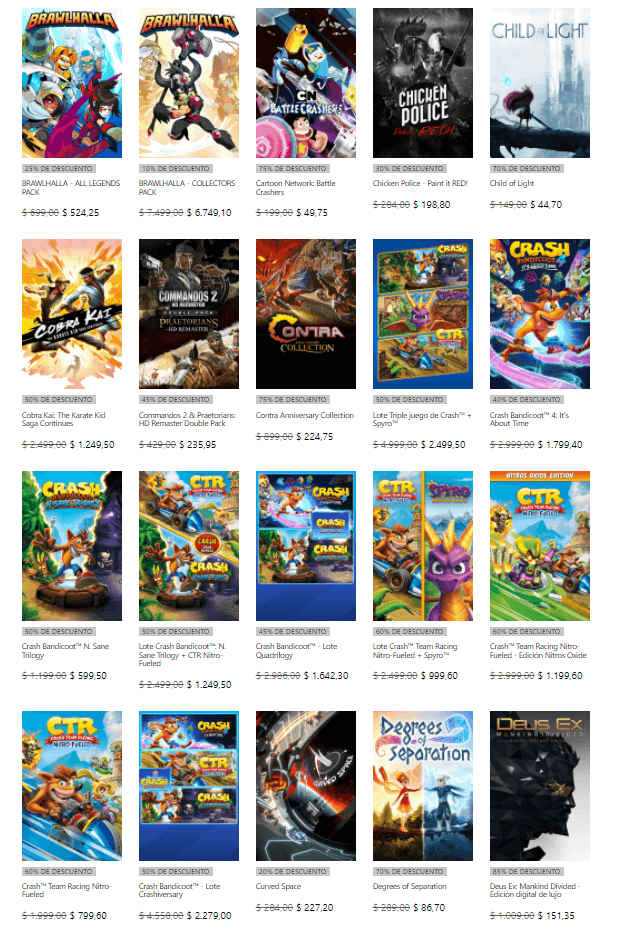Viewport: 623px width, 931px height.
Task: Click the 85% de descuento badge on Deus Ex
Action: pyautogui.click(x=526, y=872)
